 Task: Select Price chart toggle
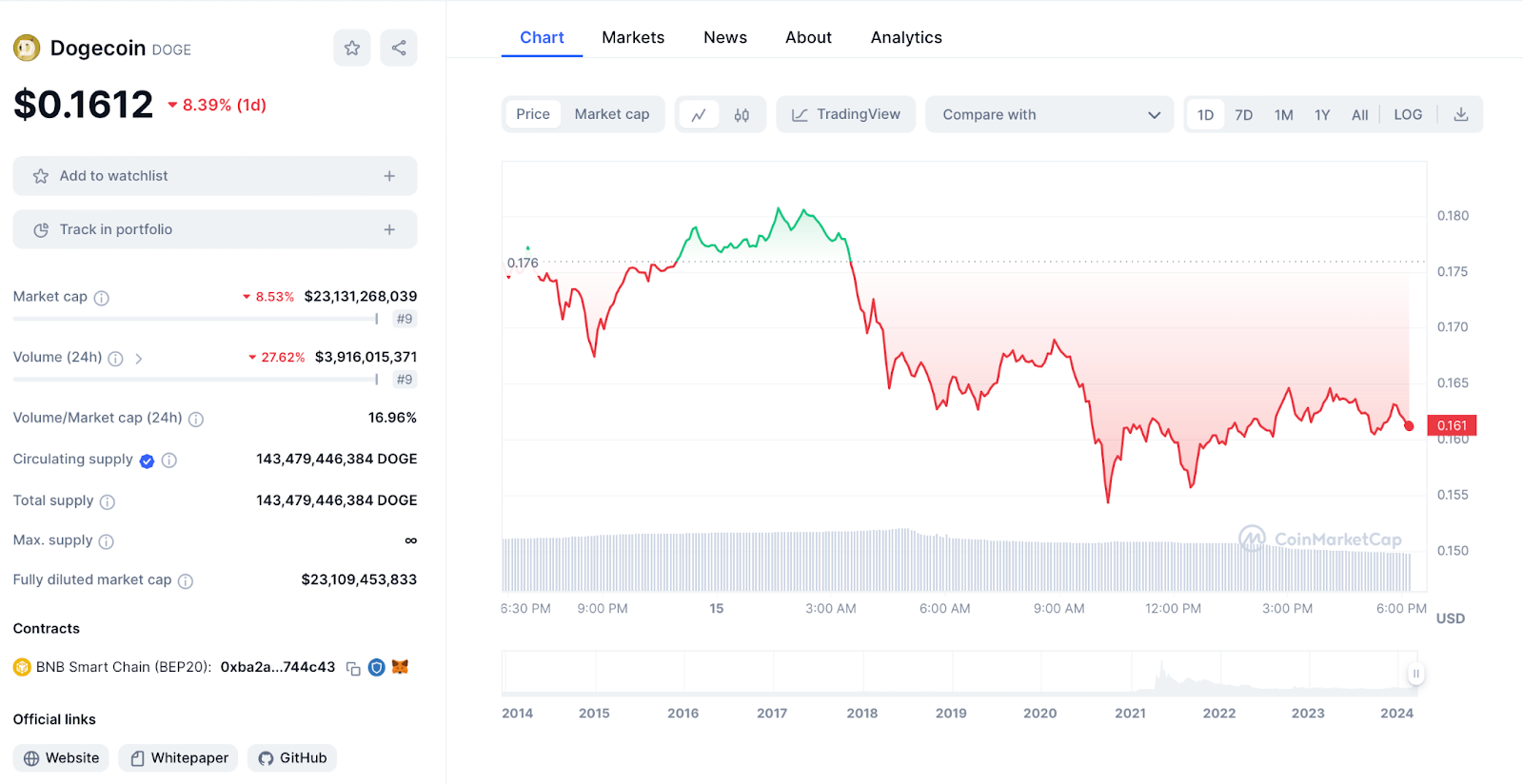coord(533,114)
